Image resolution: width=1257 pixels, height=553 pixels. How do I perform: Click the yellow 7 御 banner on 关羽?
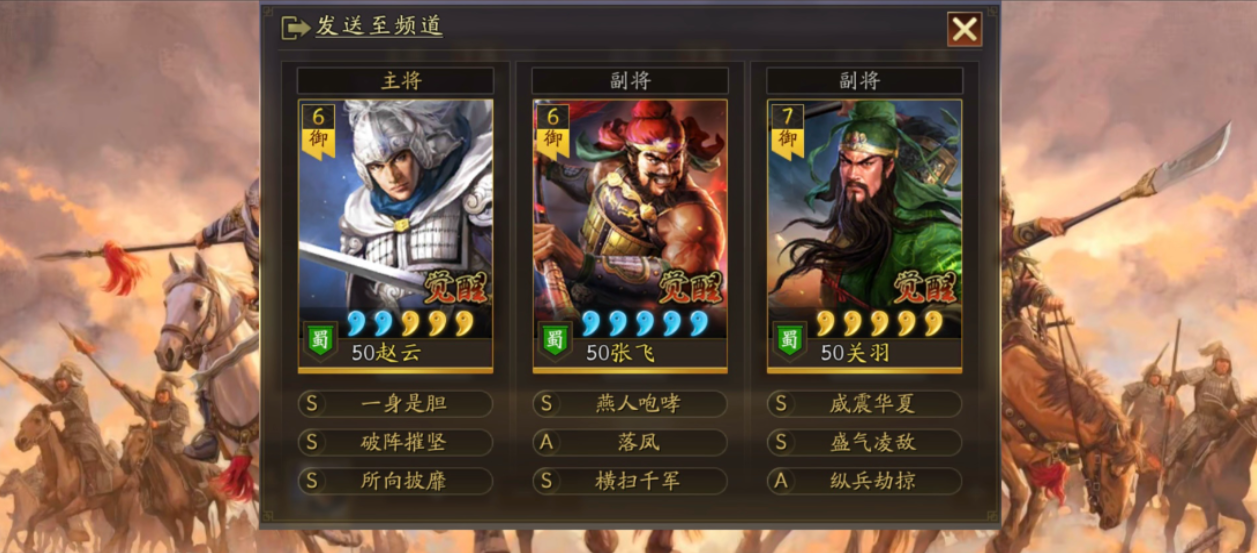[x=787, y=130]
